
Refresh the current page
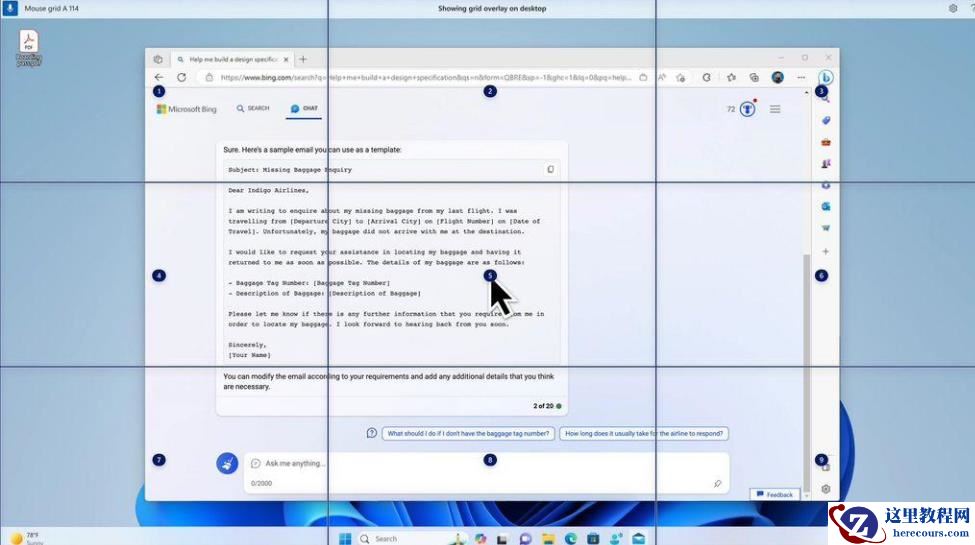182,77
